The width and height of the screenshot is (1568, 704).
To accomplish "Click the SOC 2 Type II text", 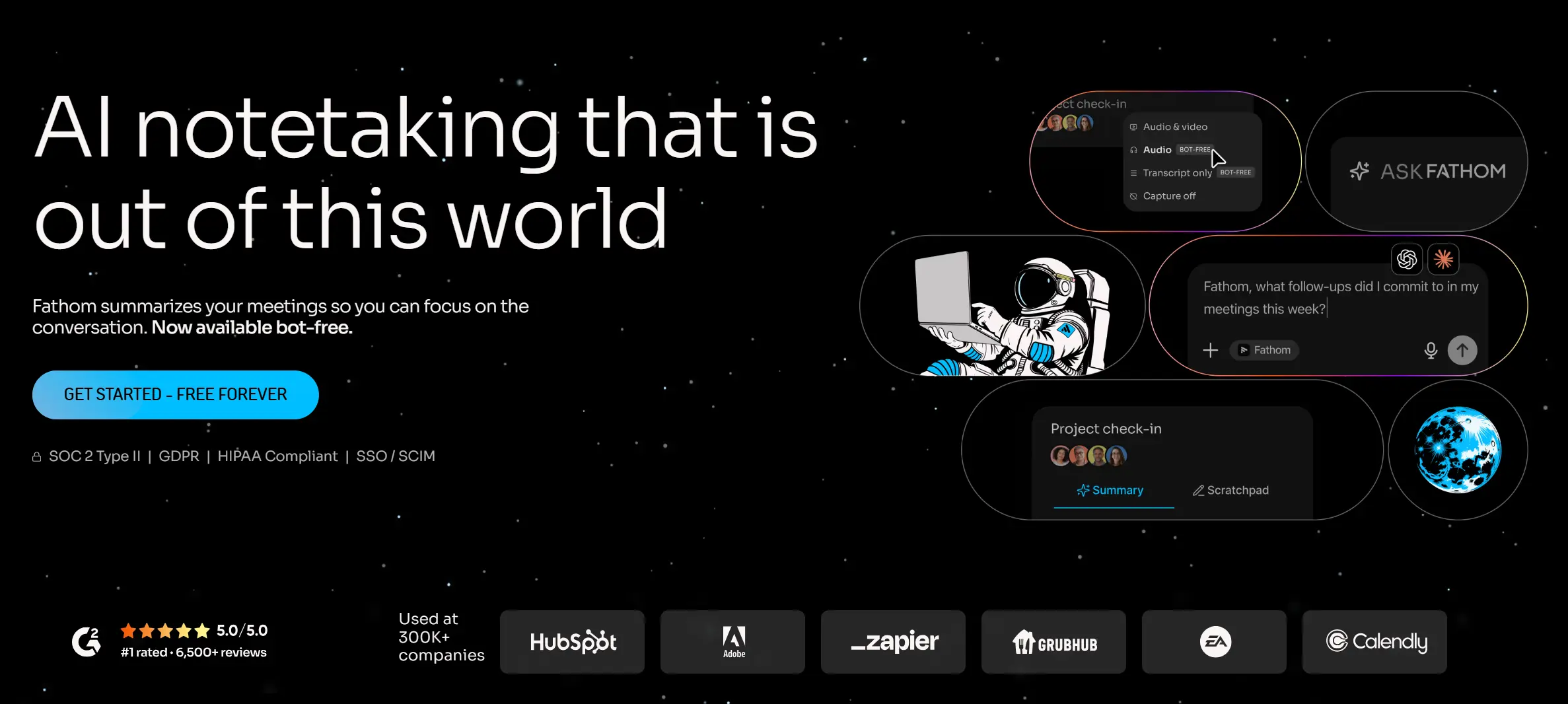I will (x=94, y=456).
